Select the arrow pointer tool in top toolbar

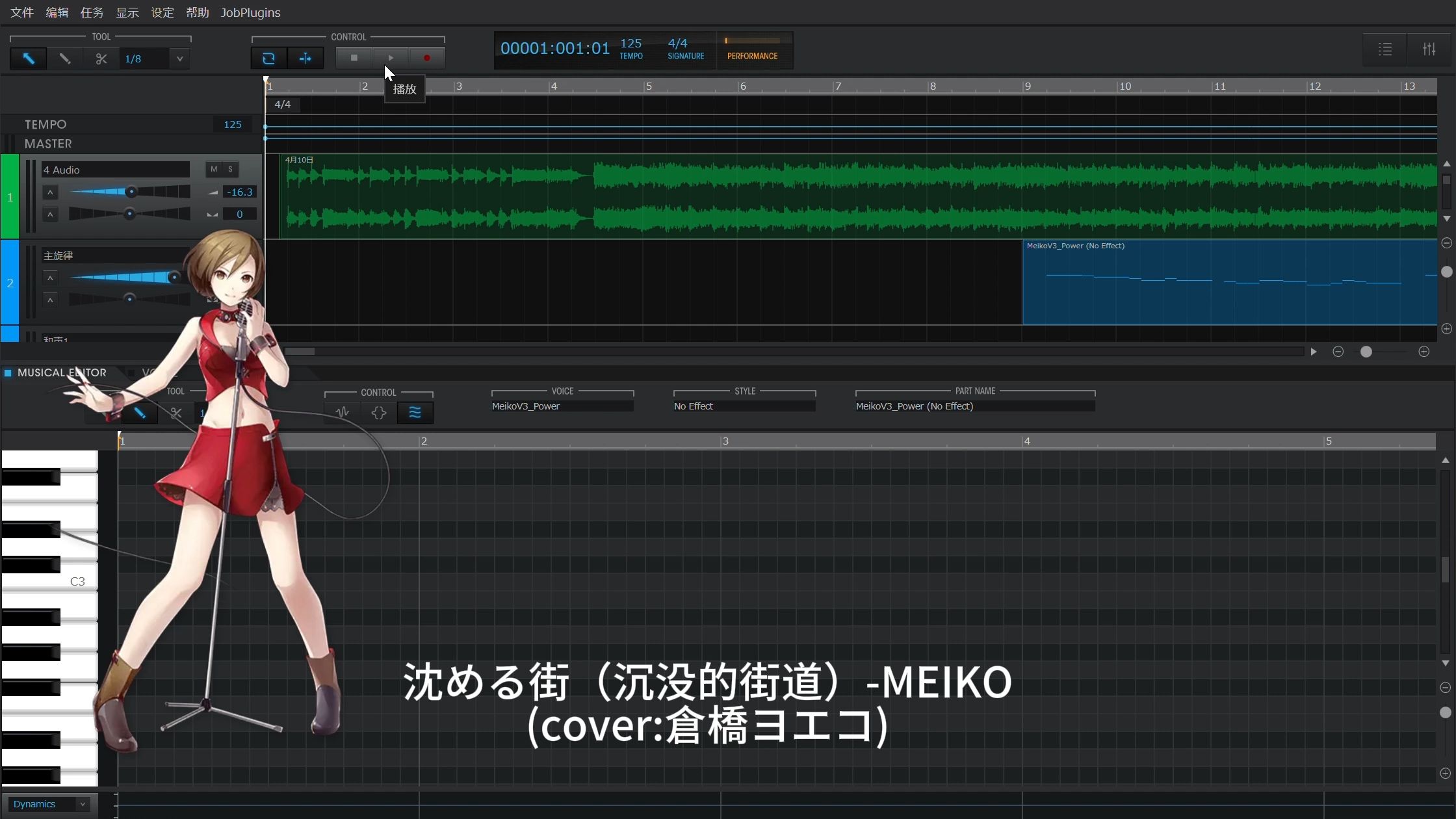click(x=29, y=58)
